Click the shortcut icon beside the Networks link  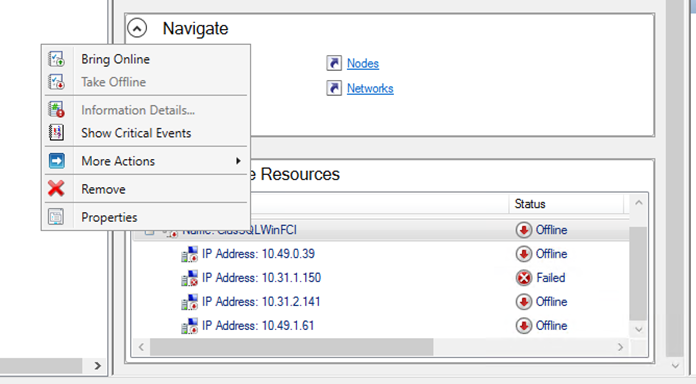click(334, 88)
